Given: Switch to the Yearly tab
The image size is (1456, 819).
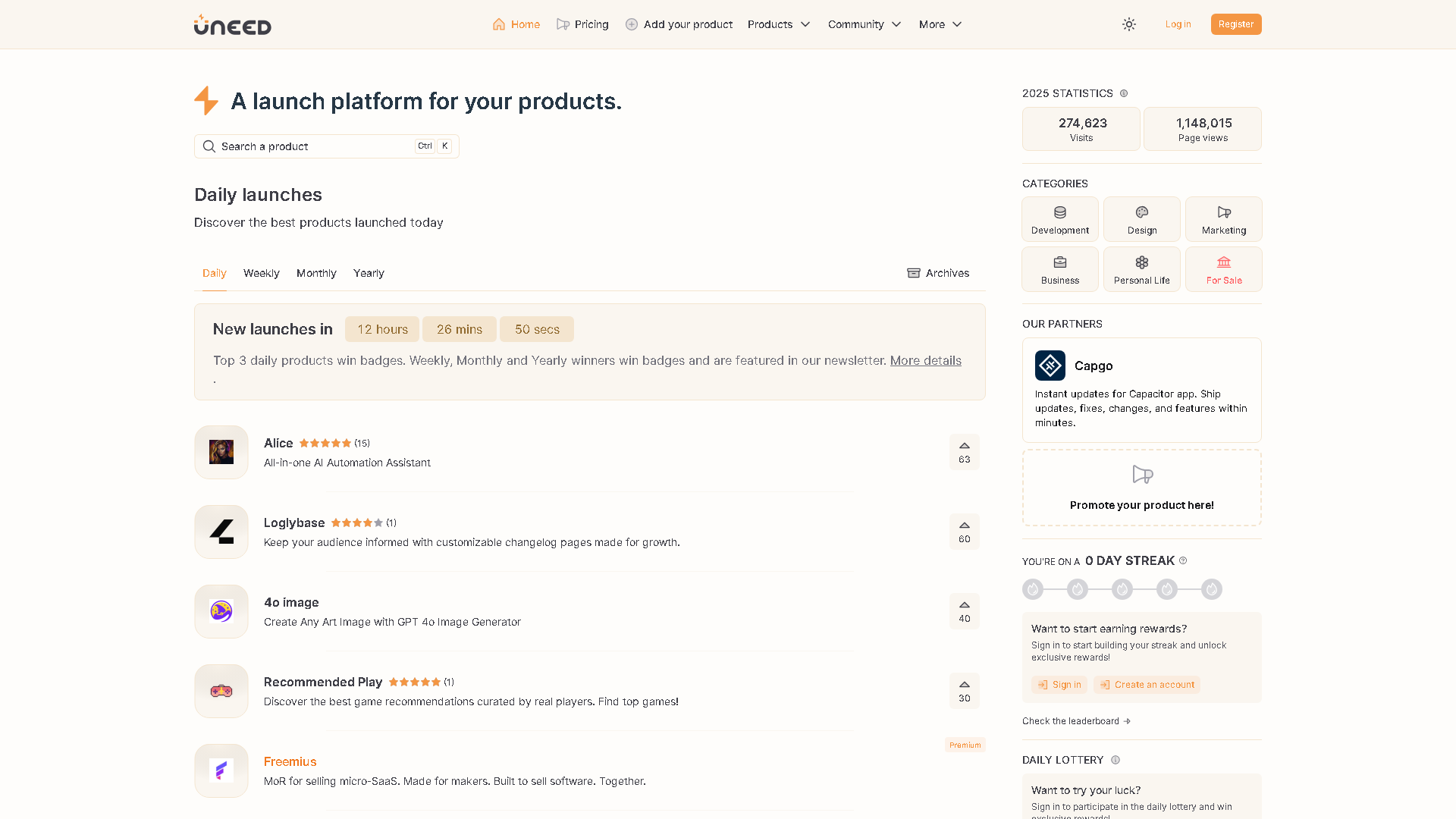Looking at the screenshot, I should click(369, 273).
